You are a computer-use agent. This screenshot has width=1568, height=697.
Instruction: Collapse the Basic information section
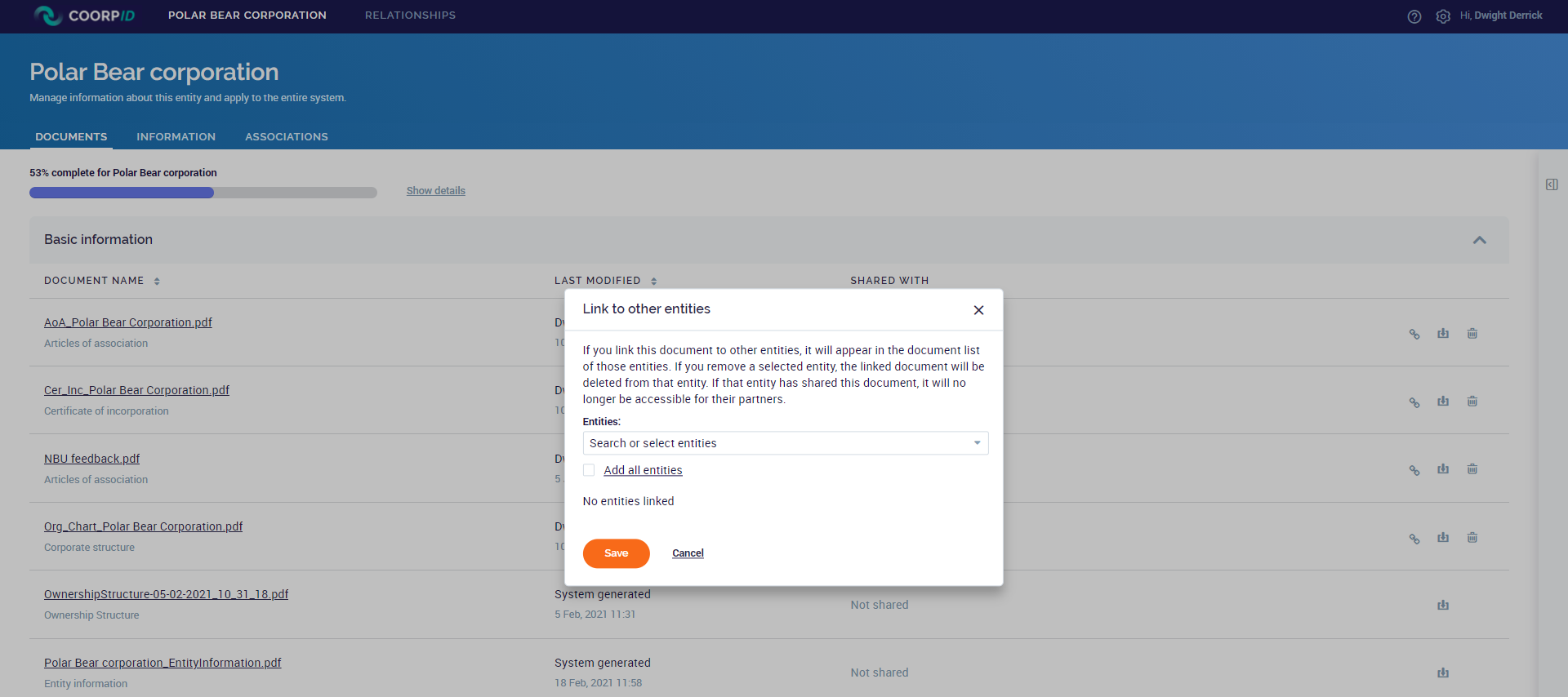1479,240
